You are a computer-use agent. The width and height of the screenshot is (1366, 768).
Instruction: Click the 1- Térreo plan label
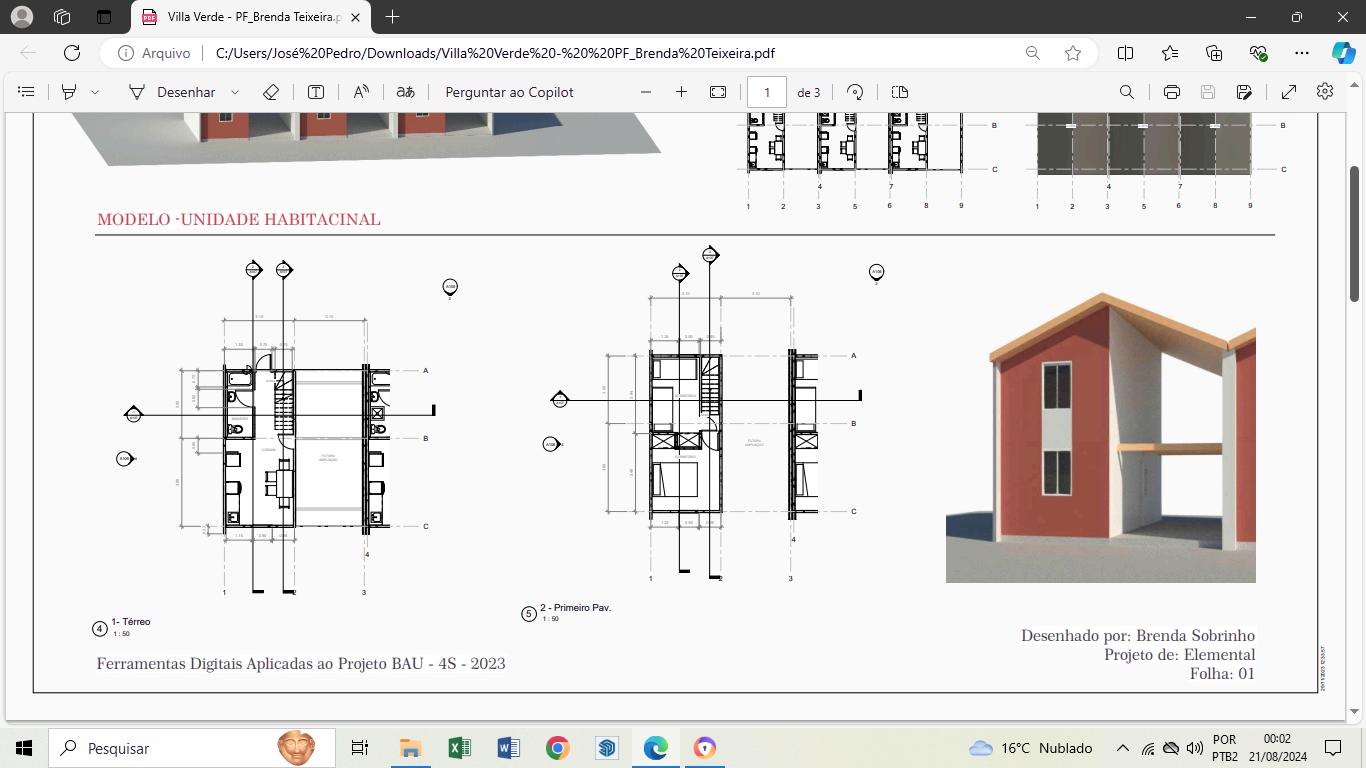131,622
